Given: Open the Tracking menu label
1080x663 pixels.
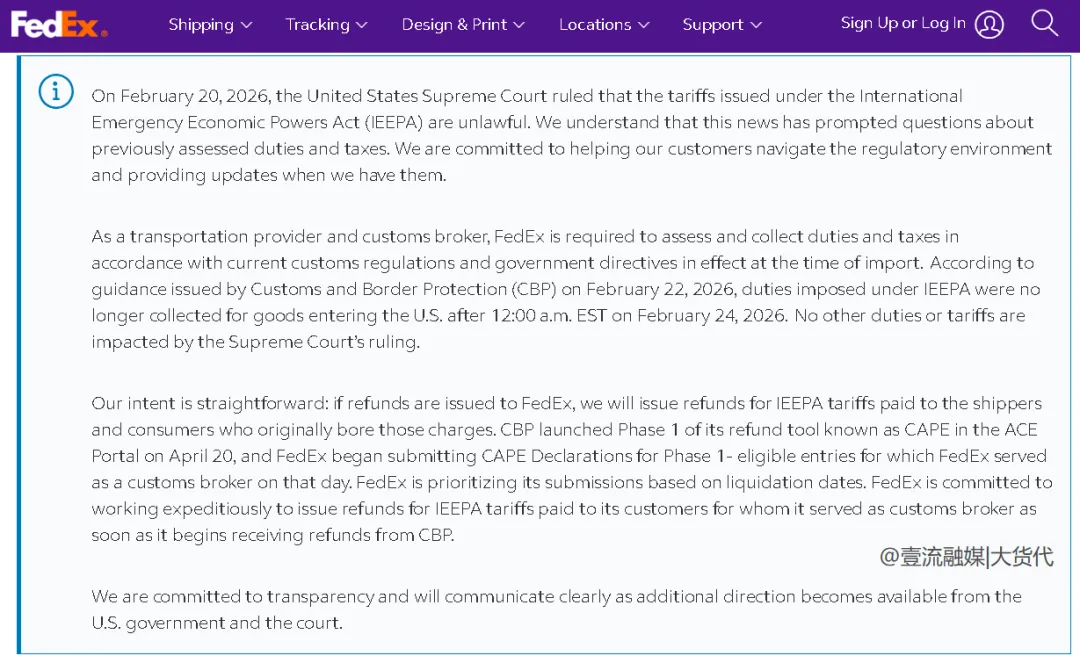Looking at the screenshot, I should pyautogui.click(x=317, y=25).
